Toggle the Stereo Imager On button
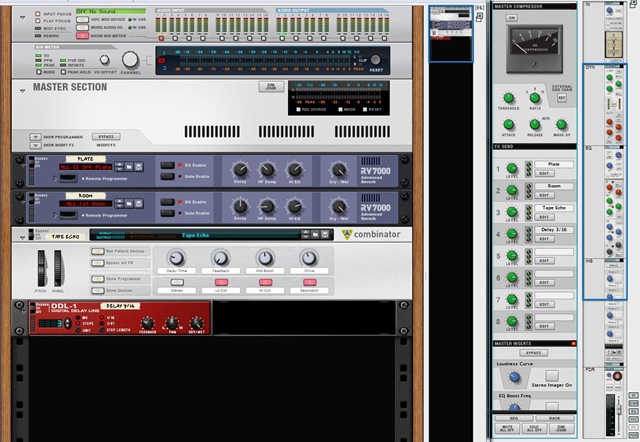The height and width of the screenshot is (442, 640). click(552, 375)
